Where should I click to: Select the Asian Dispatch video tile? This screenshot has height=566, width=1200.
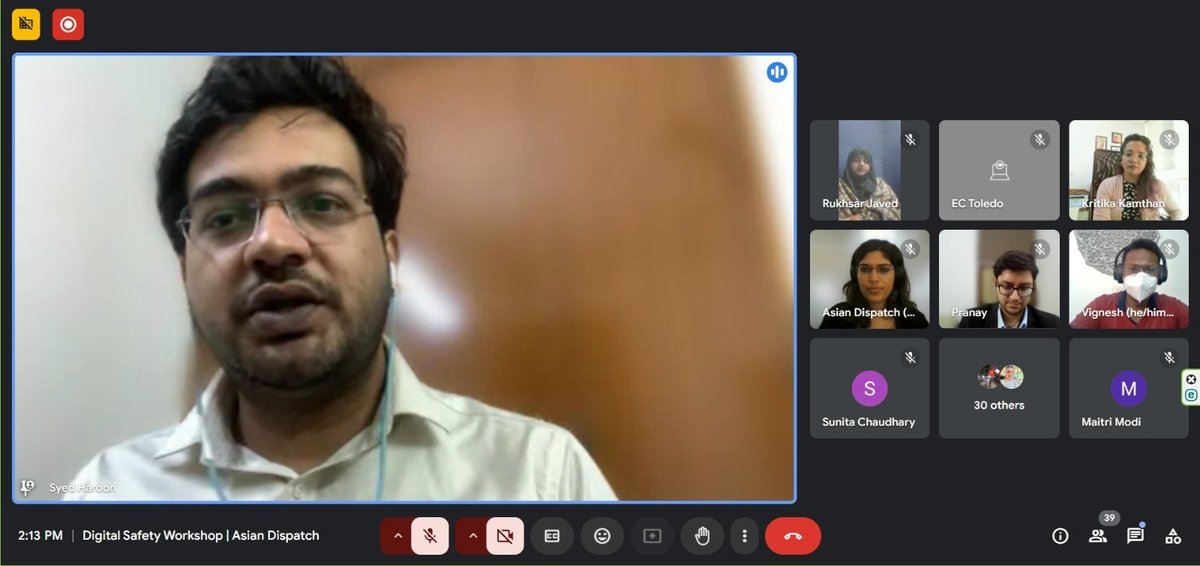point(869,279)
